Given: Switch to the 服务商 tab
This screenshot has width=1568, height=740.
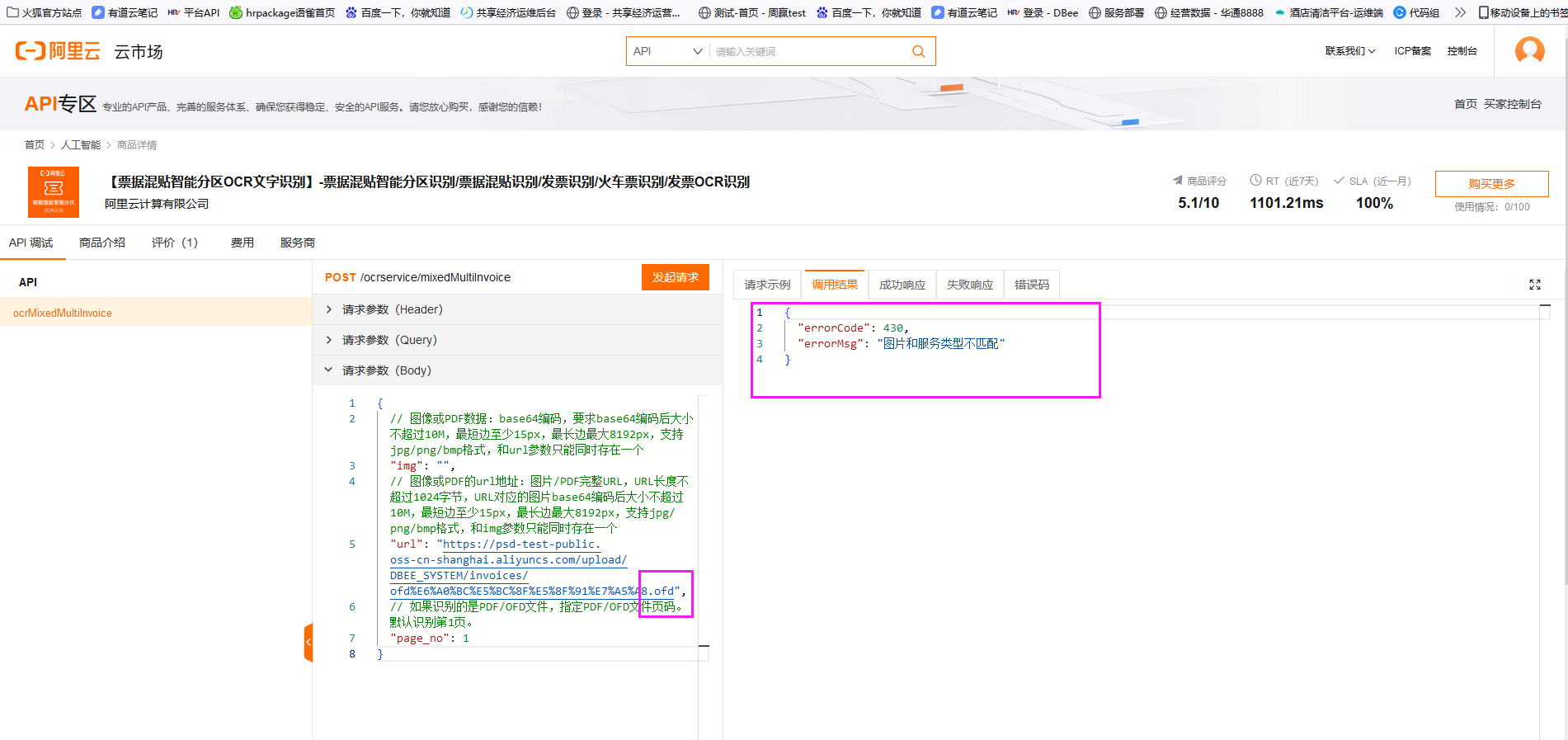Looking at the screenshot, I should tap(298, 243).
